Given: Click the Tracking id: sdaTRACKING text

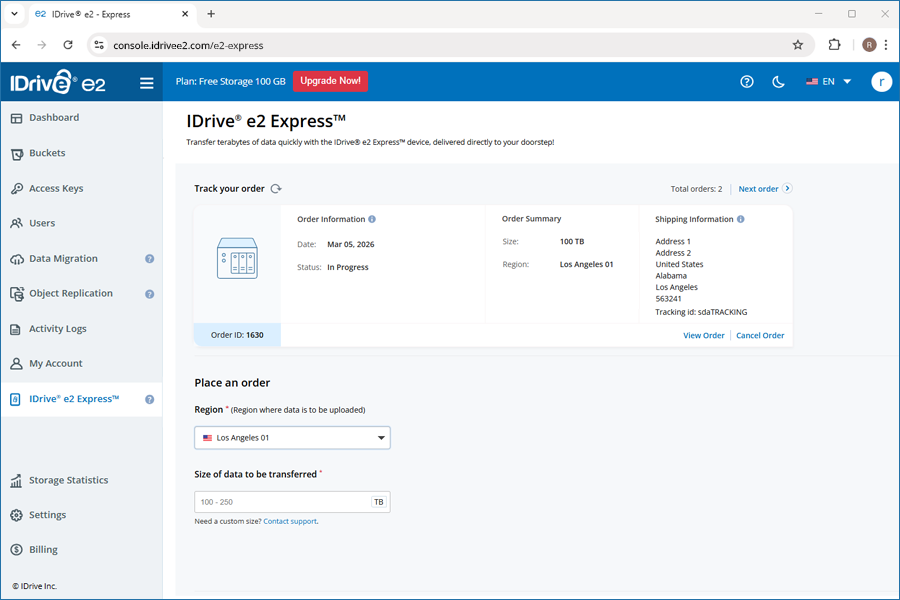Looking at the screenshot, I should coord(701,312).
